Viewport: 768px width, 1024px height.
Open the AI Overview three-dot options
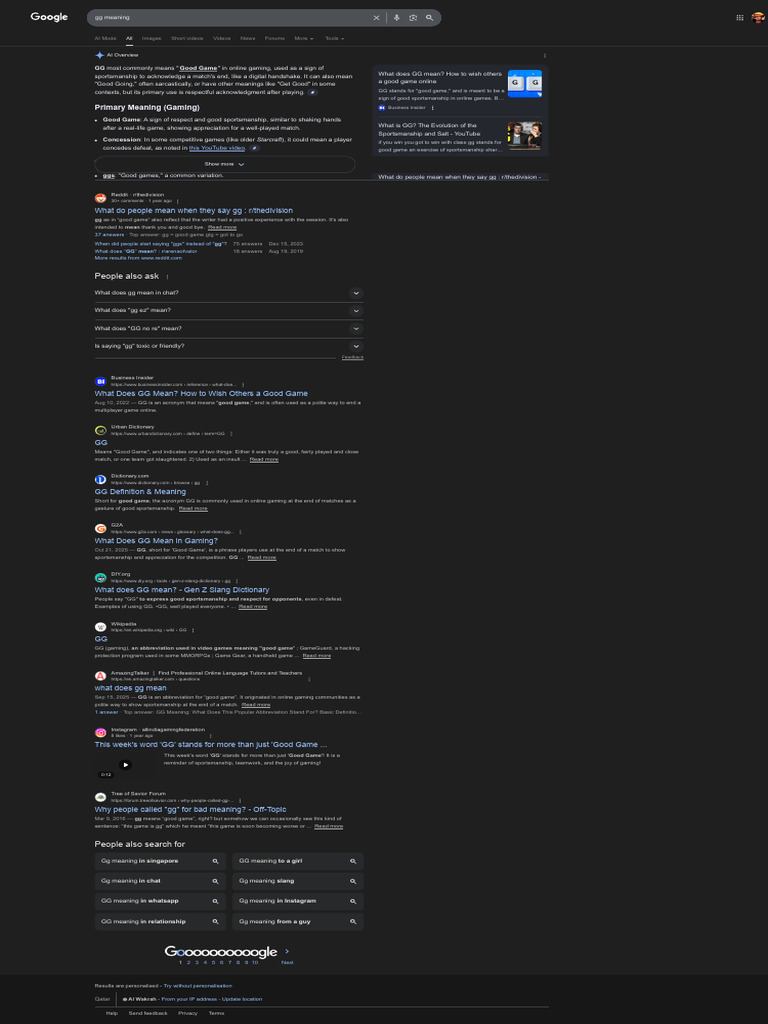point(545,56)
